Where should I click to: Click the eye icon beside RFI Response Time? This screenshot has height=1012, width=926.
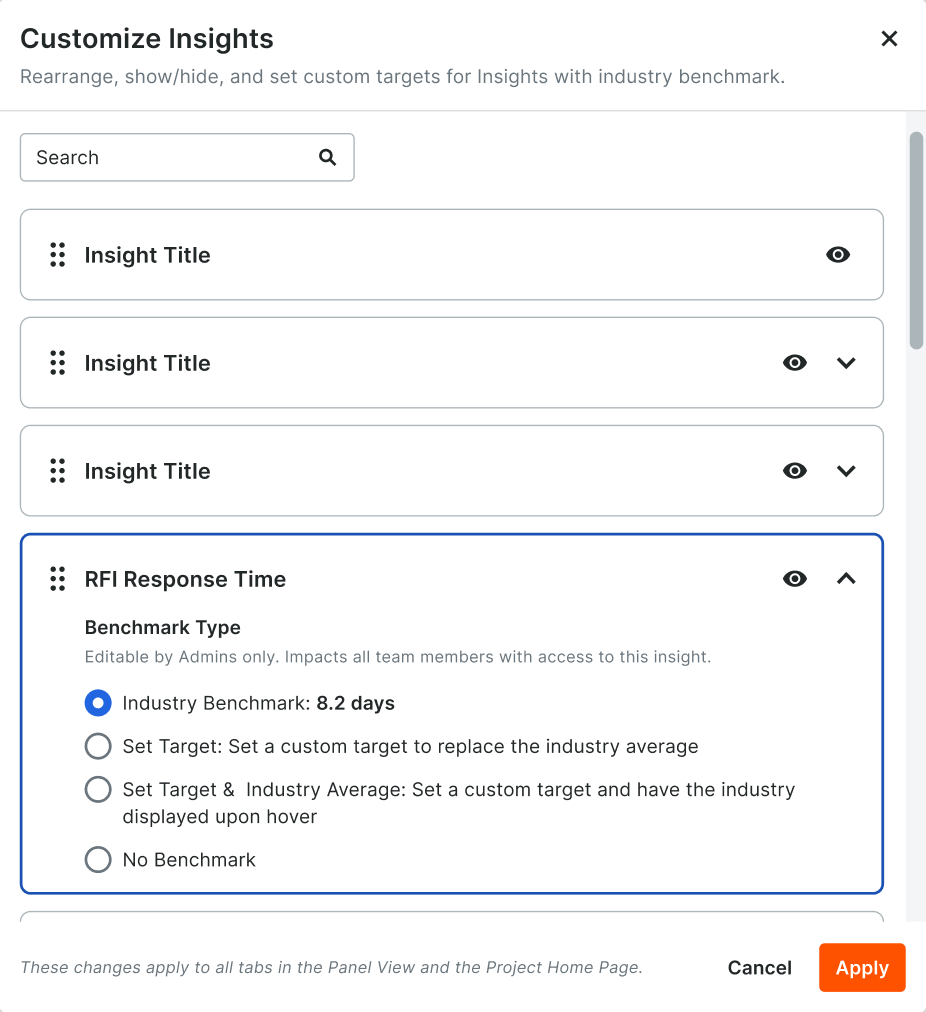coord(795,579)
